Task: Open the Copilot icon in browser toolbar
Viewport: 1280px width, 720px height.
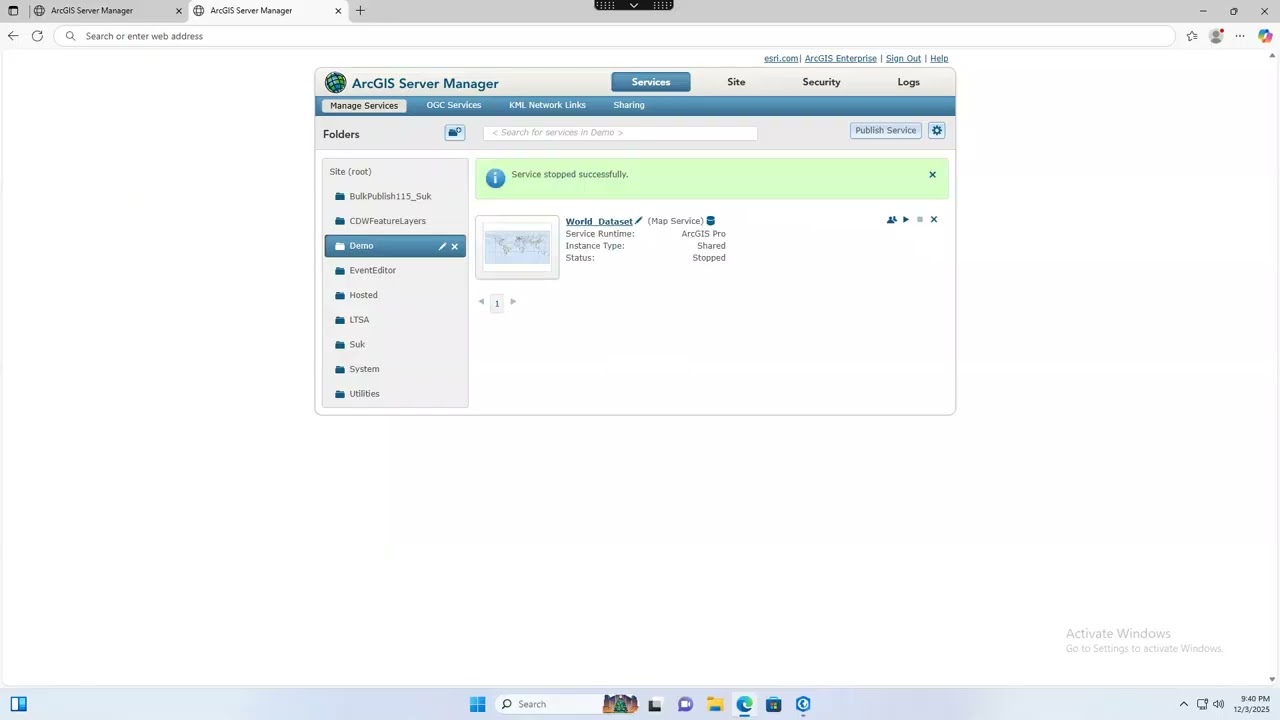Action: click(1265, 36)
